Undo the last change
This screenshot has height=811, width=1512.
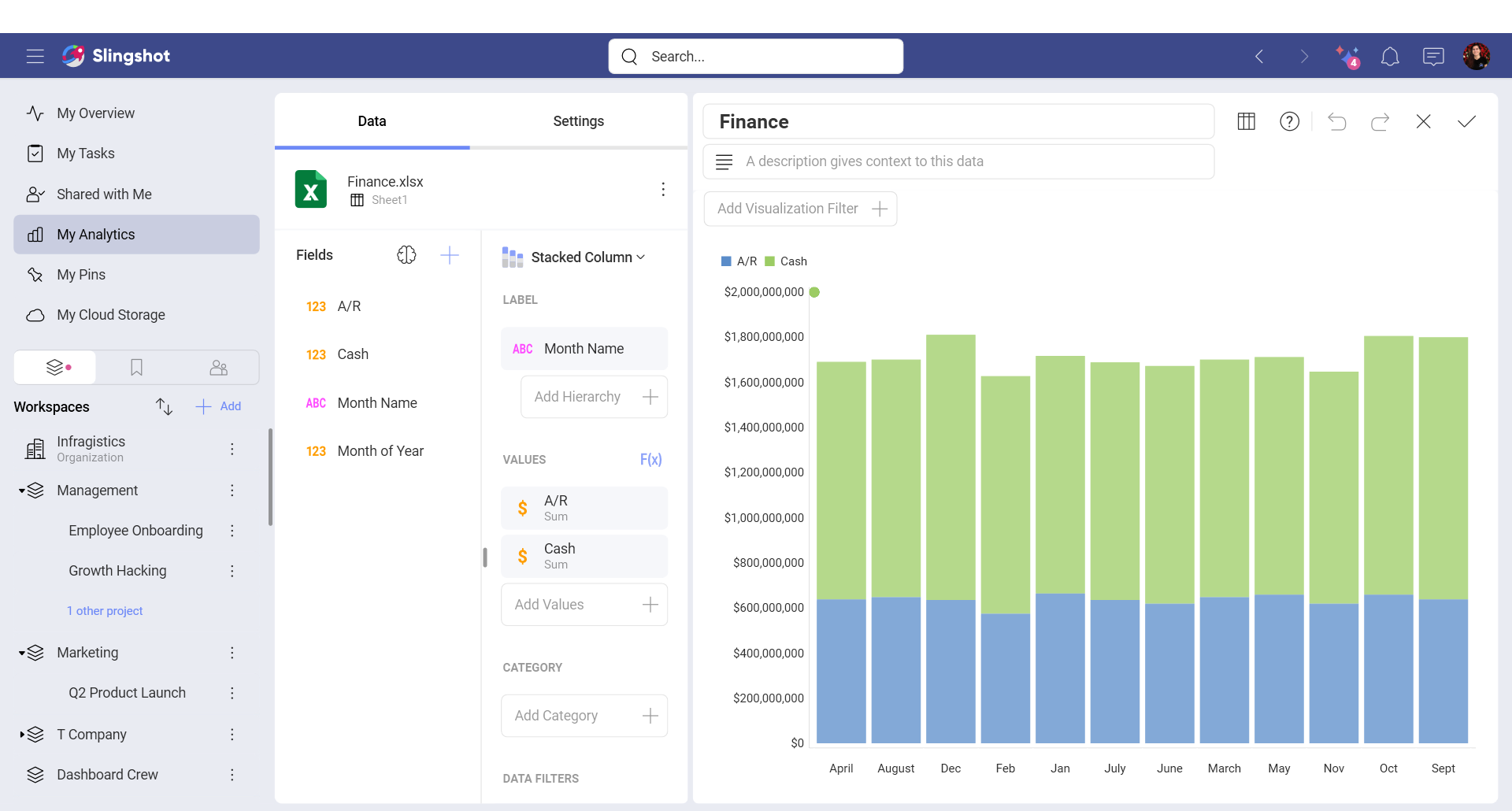1337,121
